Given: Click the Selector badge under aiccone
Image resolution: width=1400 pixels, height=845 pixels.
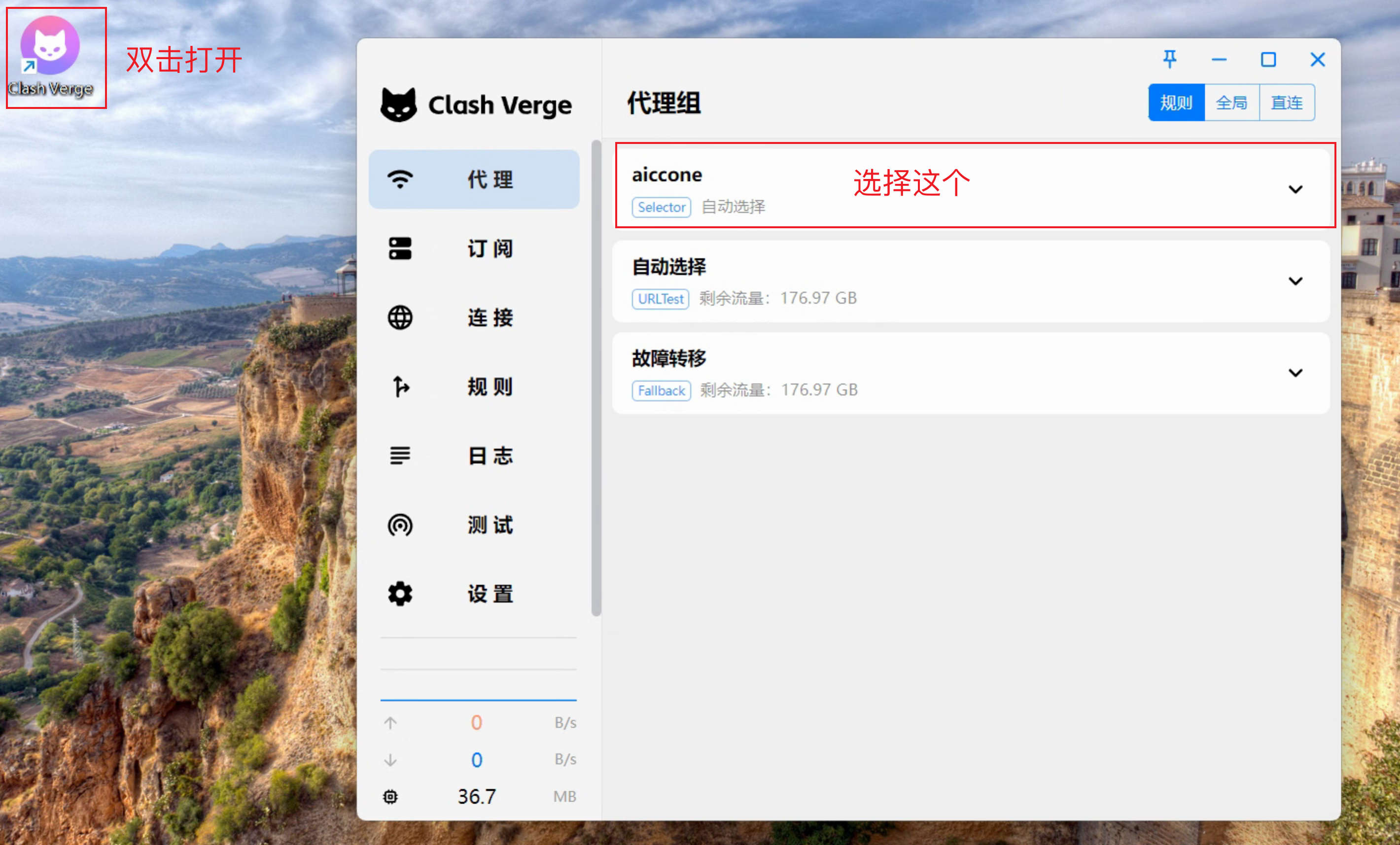Looking at the screenshot, I should click(661, 207).
